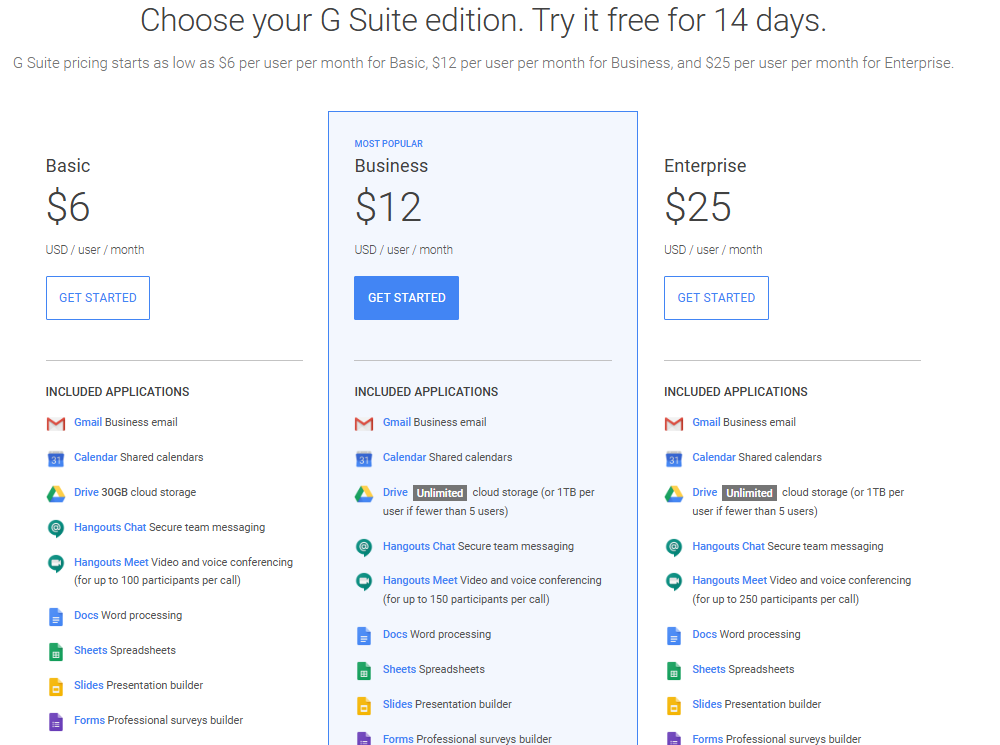Click the Sheets icon in Business plan
Screen dimensions: 1000x745
(364, 671)
